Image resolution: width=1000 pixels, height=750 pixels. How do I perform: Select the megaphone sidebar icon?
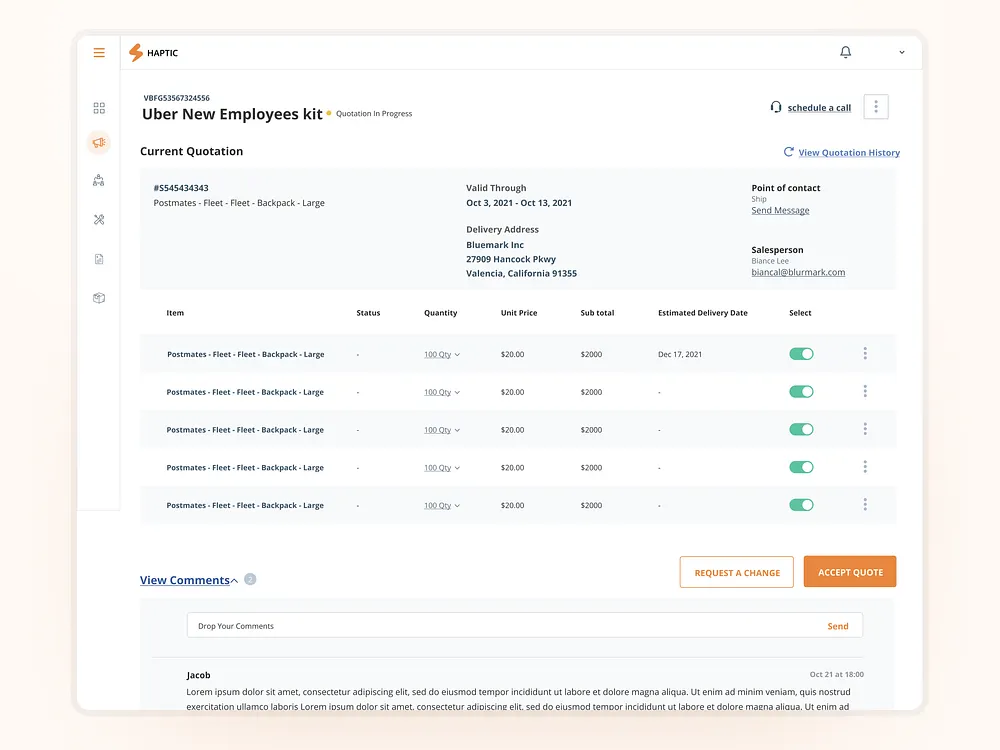coord(99,143)
